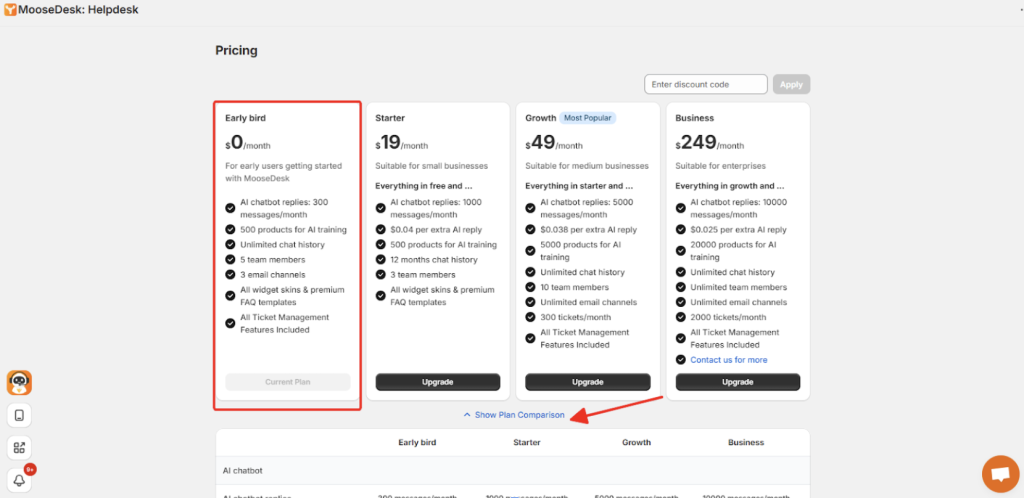Open the mobile device icon in sidebar
Viewport: 1024px width, 498px height.
pos(19,415)
